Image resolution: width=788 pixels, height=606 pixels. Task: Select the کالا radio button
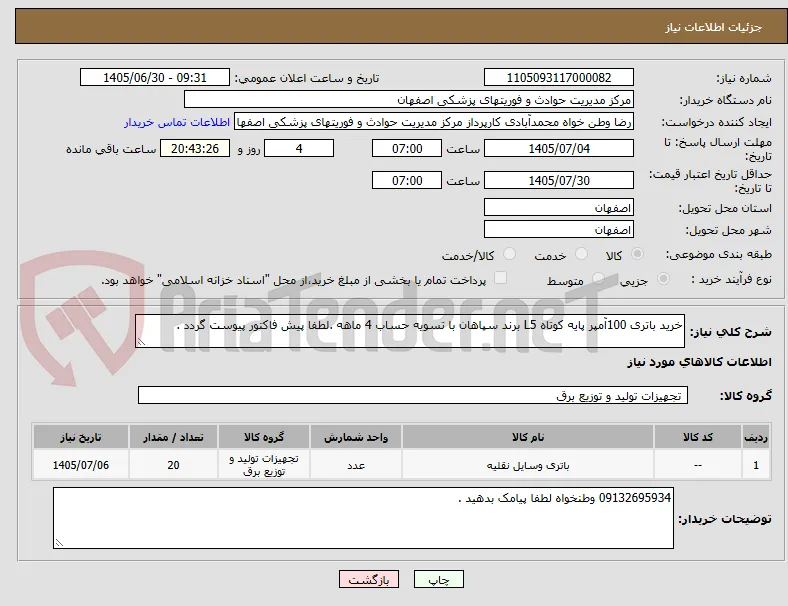[637, 254]
